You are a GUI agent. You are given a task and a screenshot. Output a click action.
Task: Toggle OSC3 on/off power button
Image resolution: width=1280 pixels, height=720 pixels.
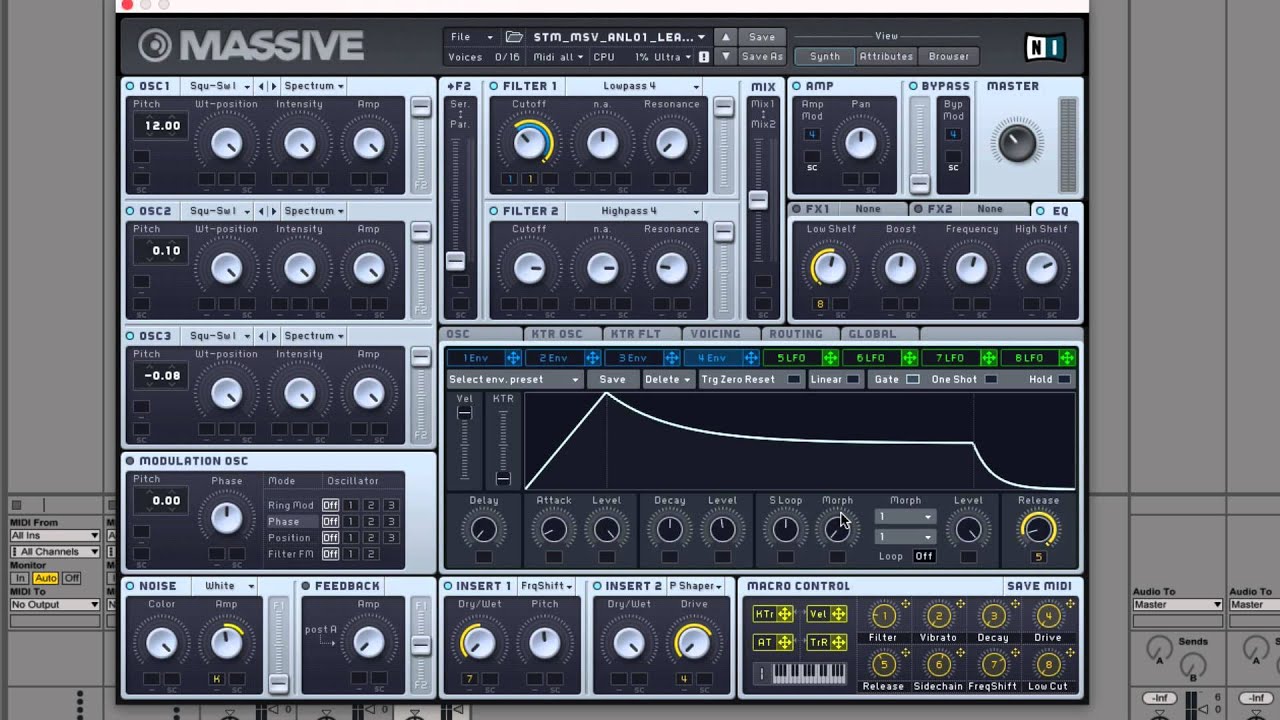point(131,336)
